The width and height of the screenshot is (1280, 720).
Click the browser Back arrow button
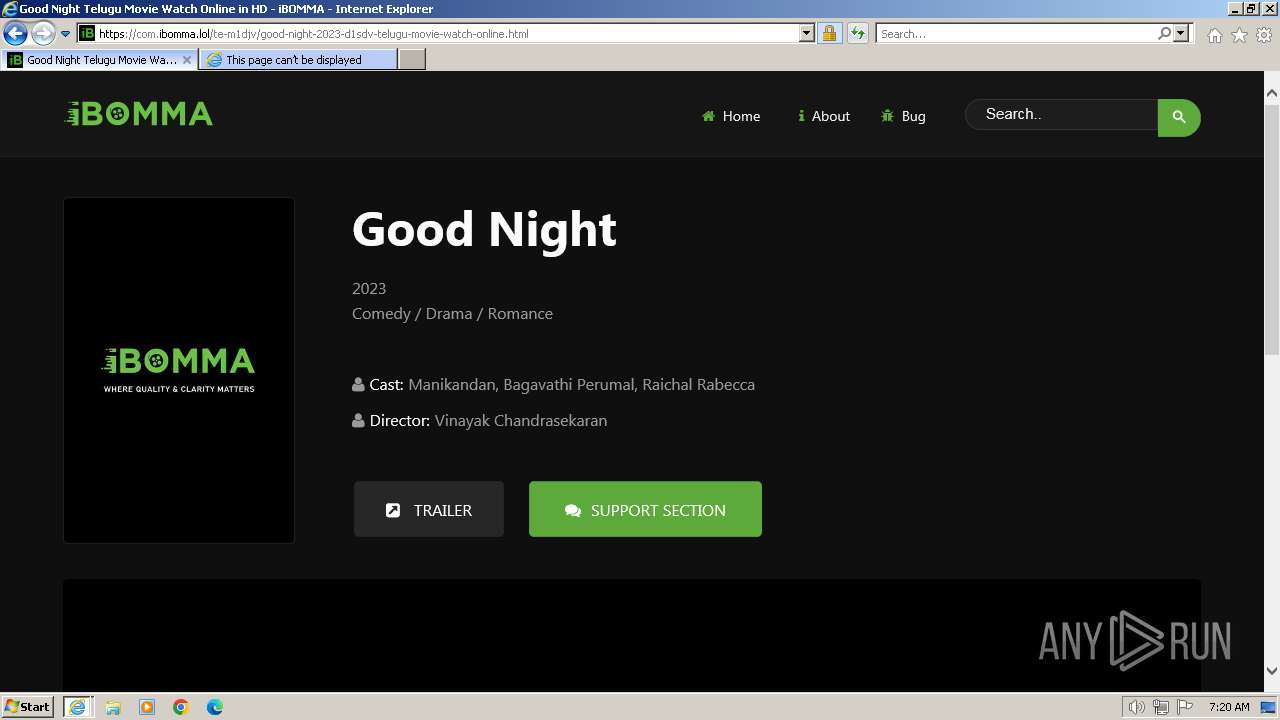tap(15, 34)
